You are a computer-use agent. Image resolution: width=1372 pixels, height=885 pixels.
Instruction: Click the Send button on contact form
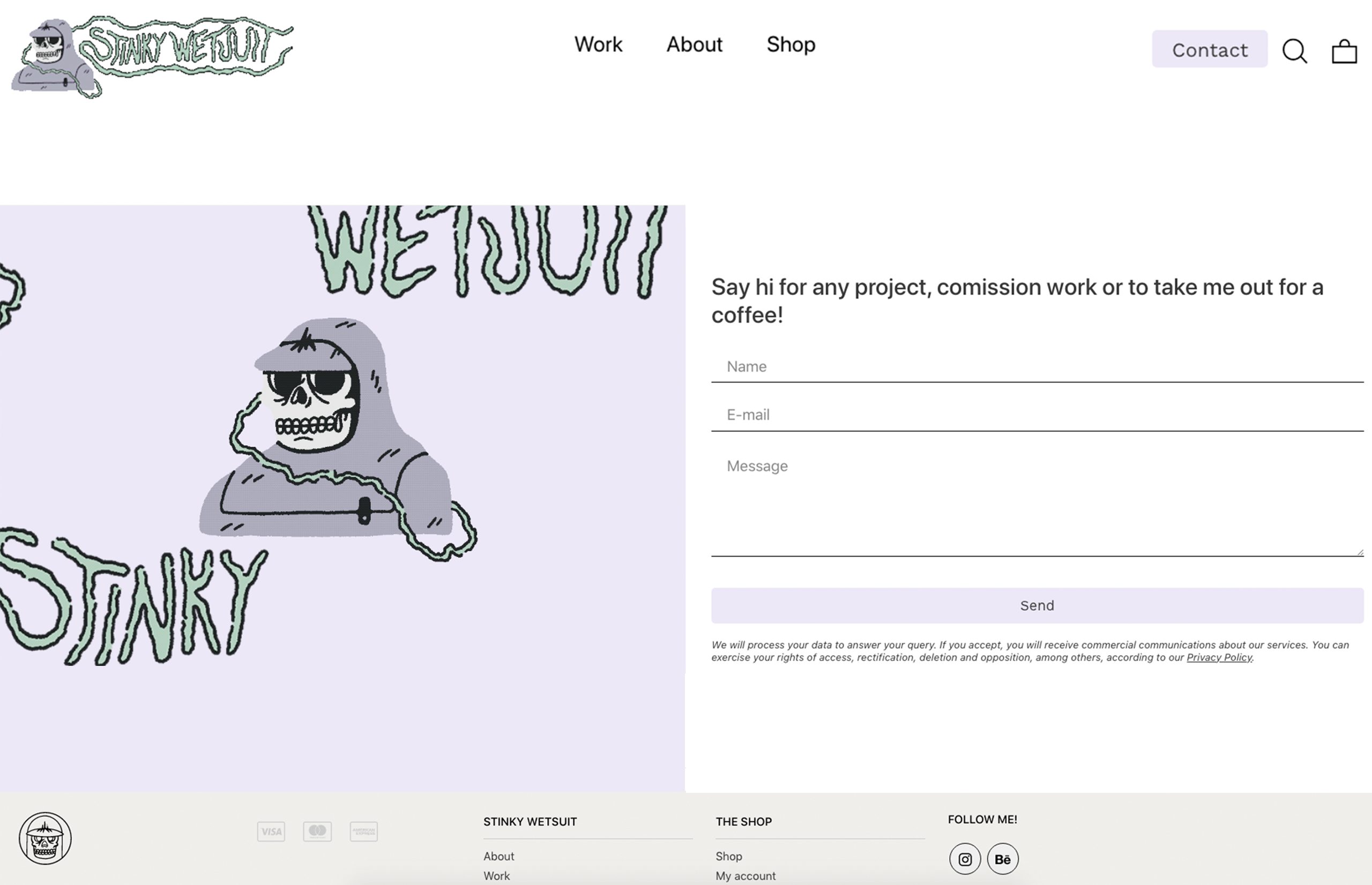(1037, 605)
